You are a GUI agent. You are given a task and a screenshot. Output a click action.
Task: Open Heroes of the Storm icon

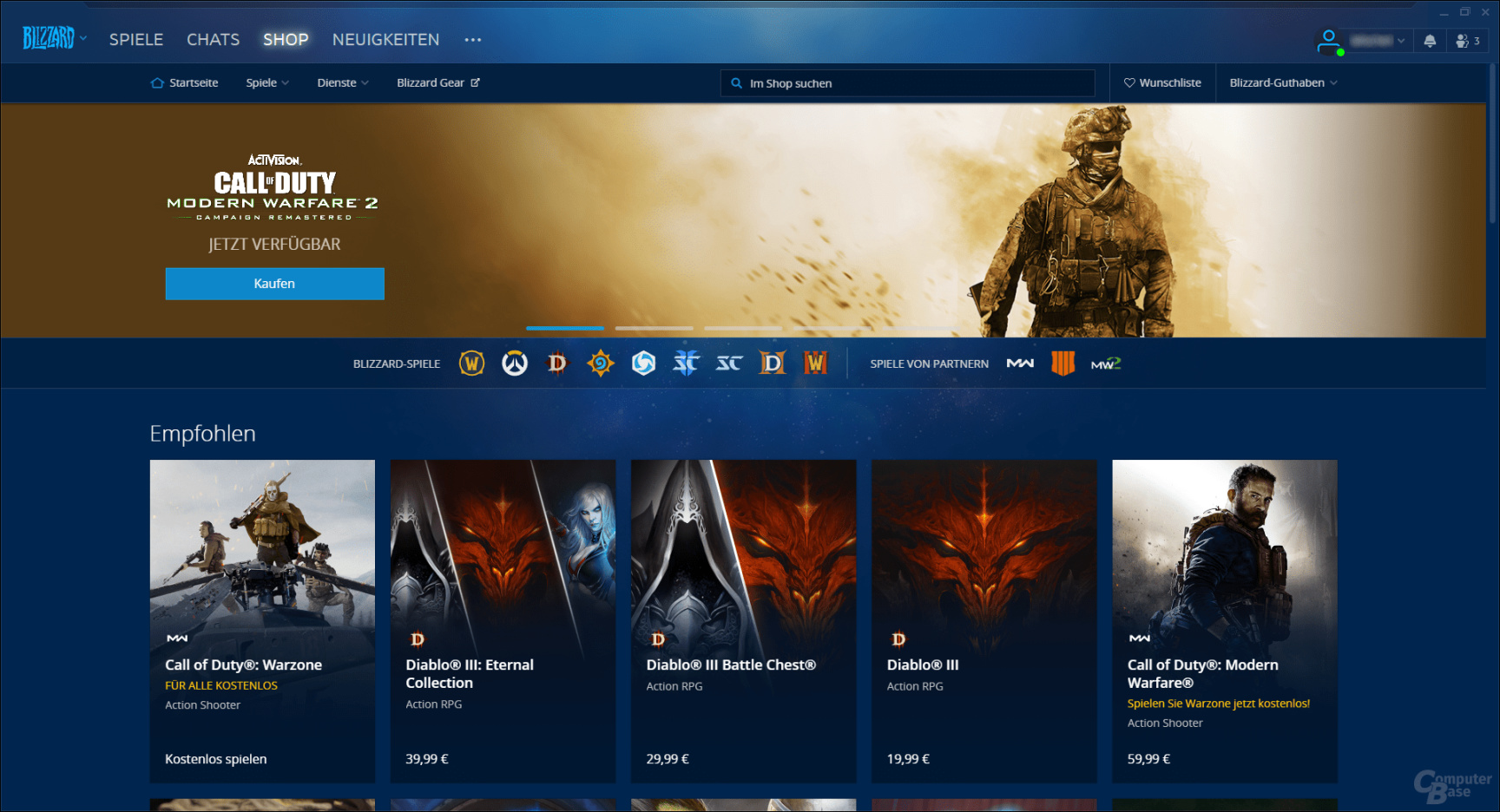[643, 363]
